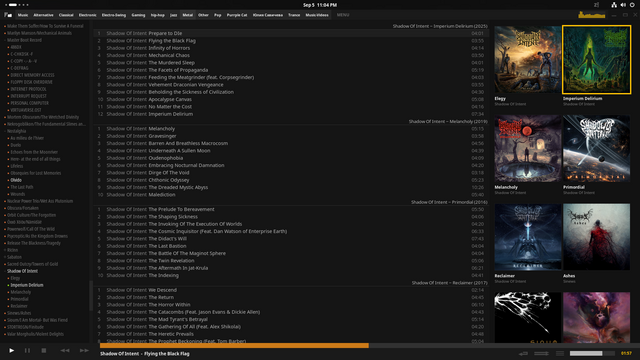Image resolution: width=640 pixels, height=360 pixels.
Task: Toggle the side panel layout icon at top left
Action: 8,15
